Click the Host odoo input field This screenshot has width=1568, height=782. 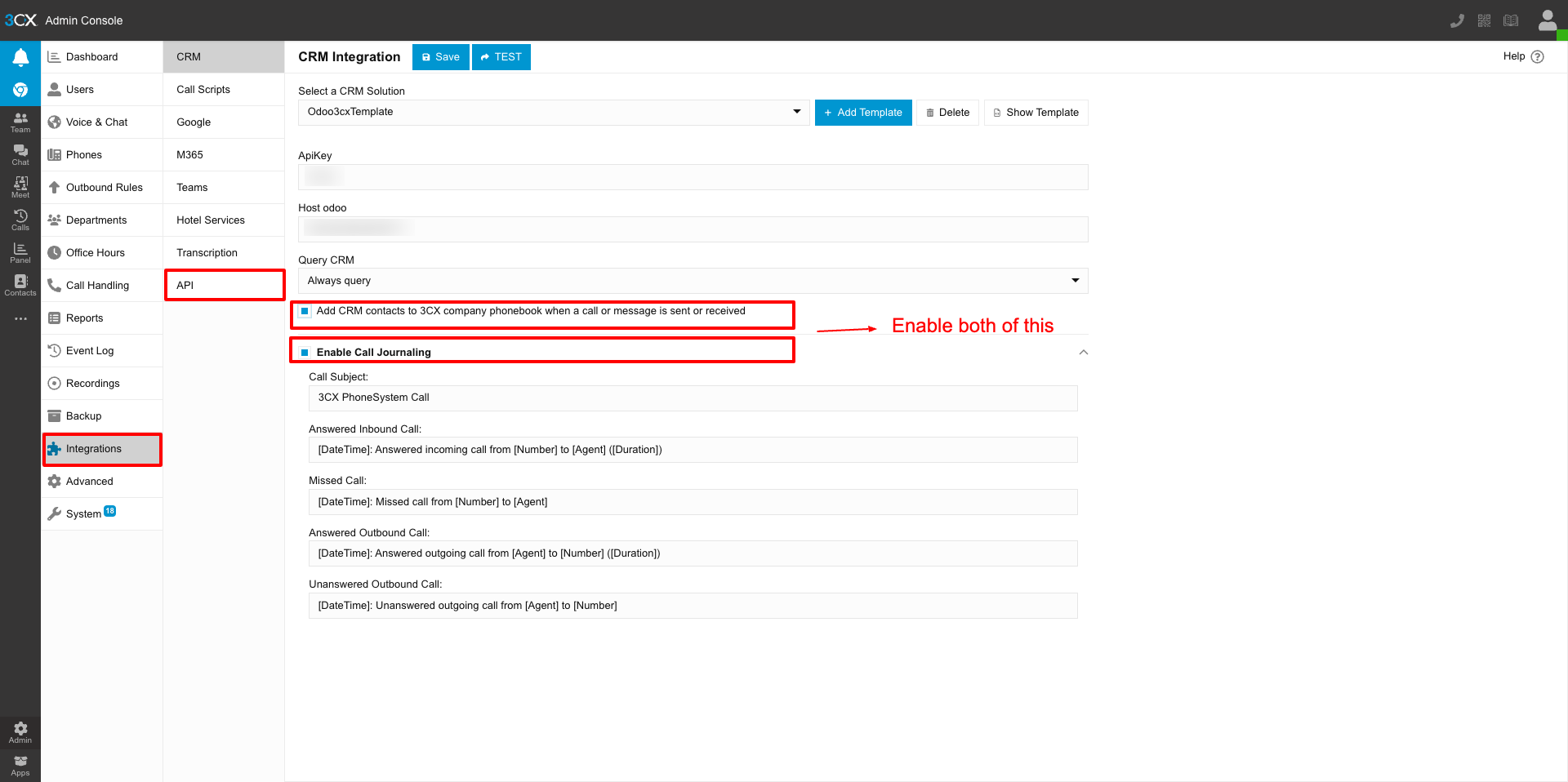[x=693, y=229]
